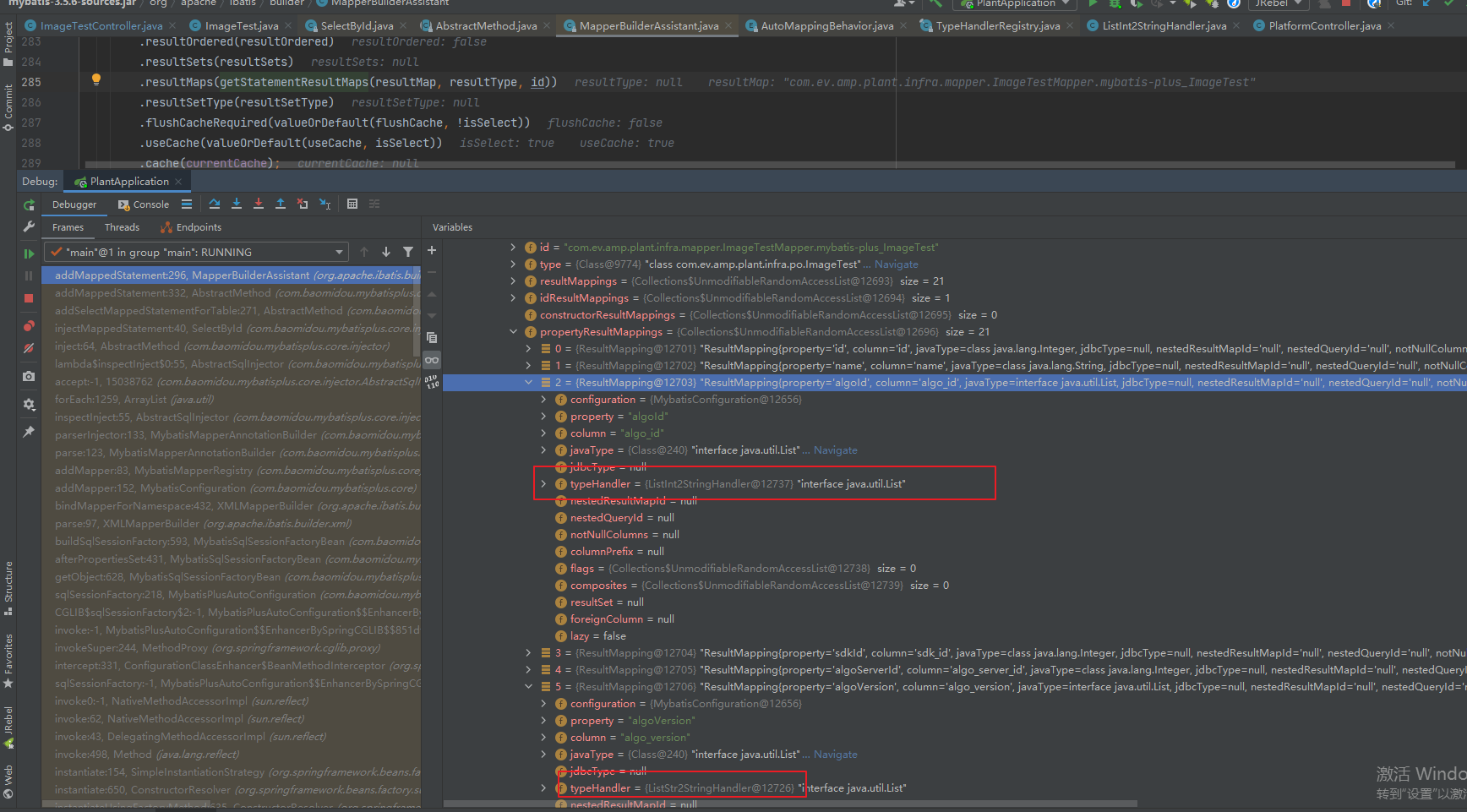The height and width of the screenshot is (812, 1467).
Task: Open Favorites tool window sidebar
Action: click(x=8, y=661)
